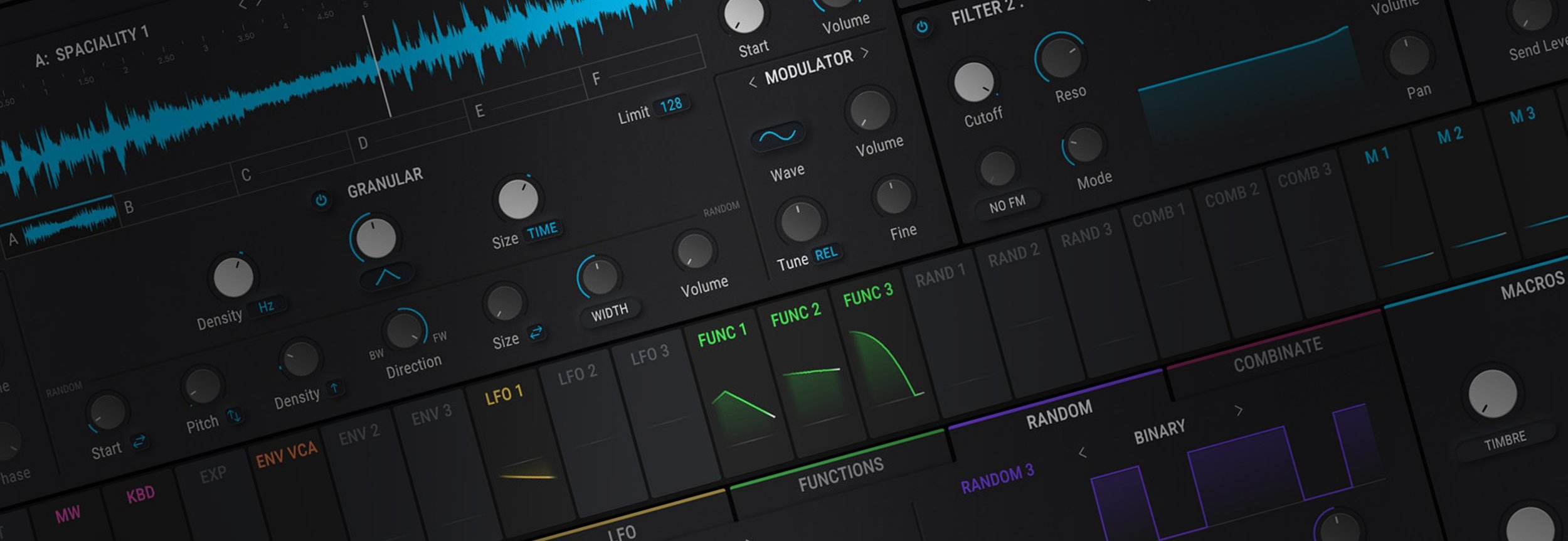Click the random Pitch up-down arrows icon
1568x541 pixels.
click(234, 415)
